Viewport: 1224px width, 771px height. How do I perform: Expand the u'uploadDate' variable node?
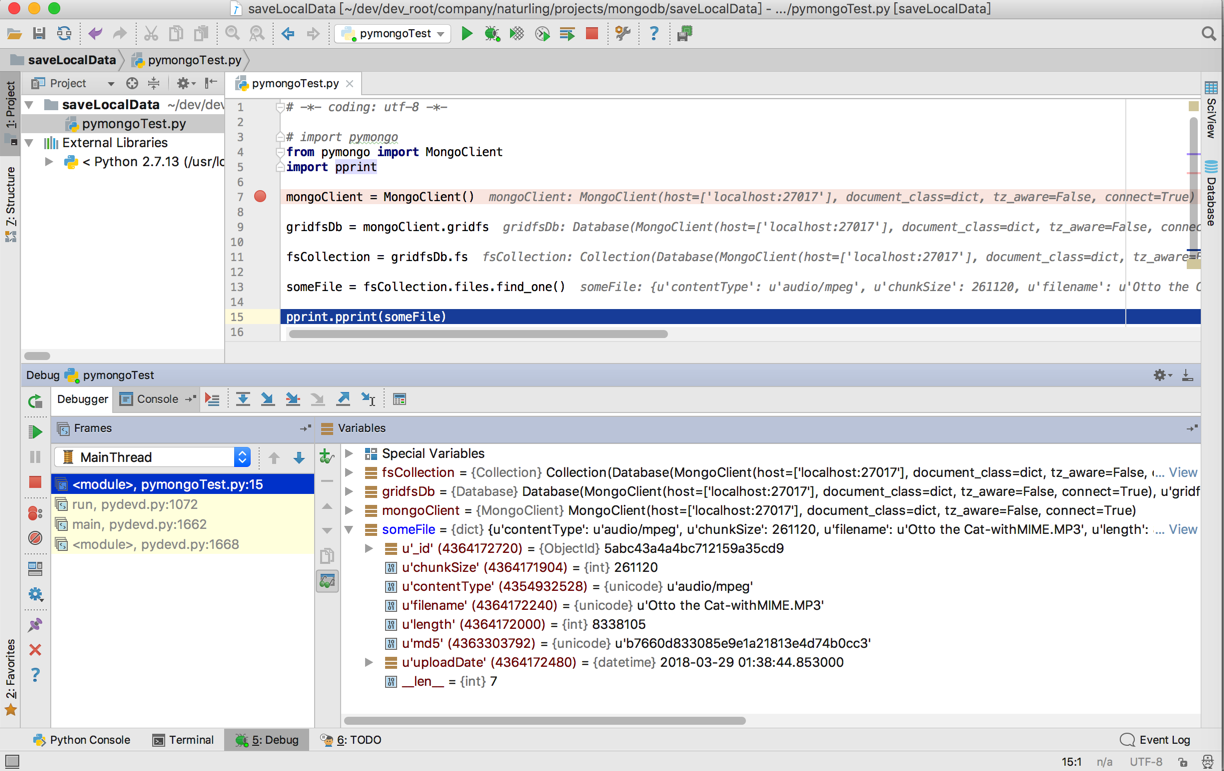[x=369, y=662]
